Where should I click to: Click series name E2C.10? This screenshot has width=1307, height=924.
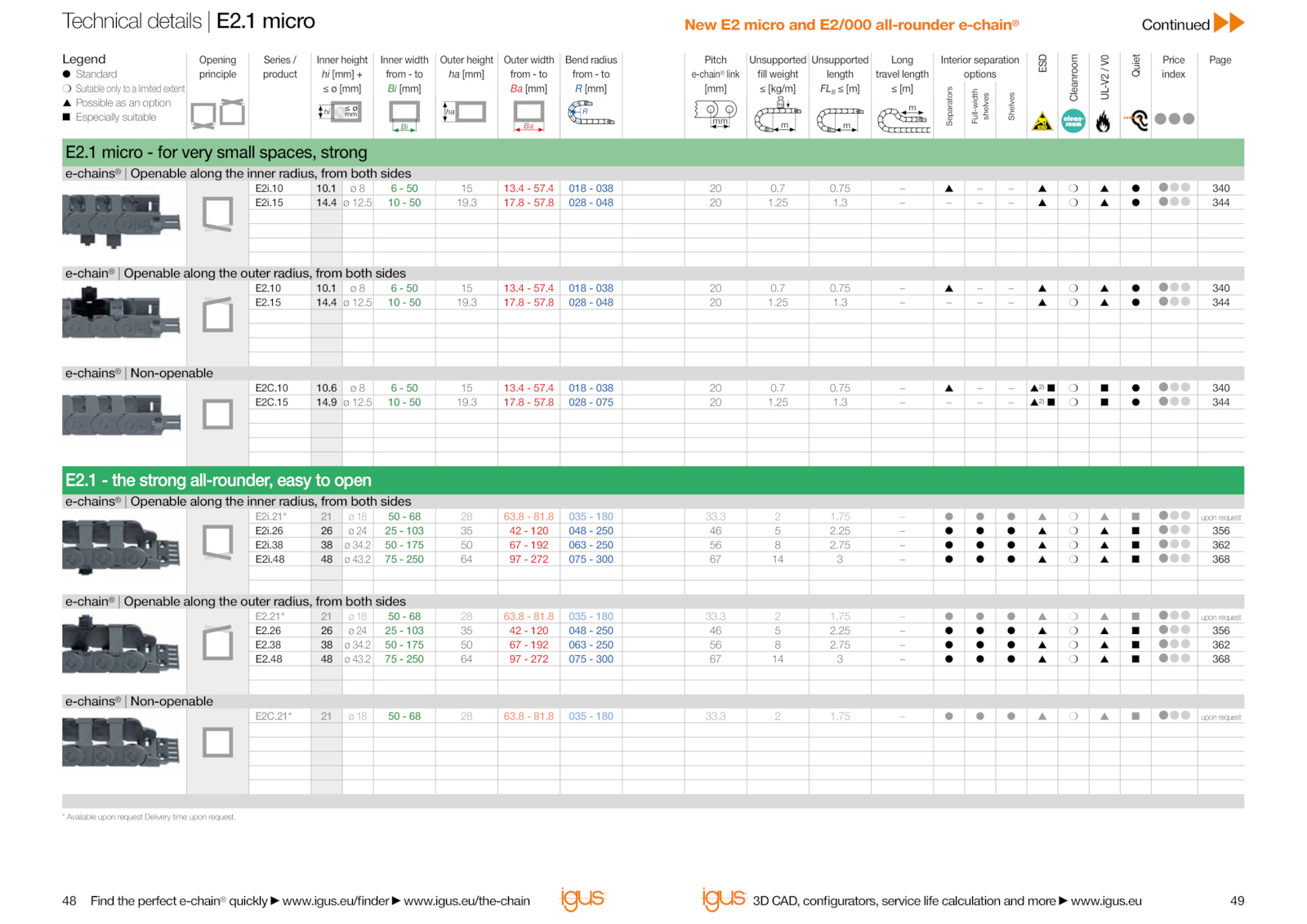click(271, 388)
